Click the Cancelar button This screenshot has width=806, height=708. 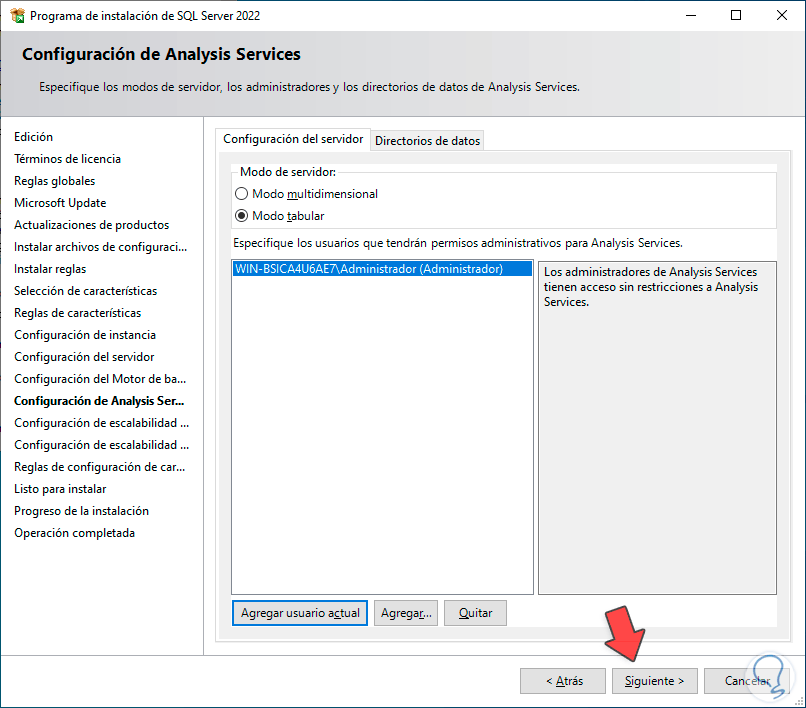746,681
